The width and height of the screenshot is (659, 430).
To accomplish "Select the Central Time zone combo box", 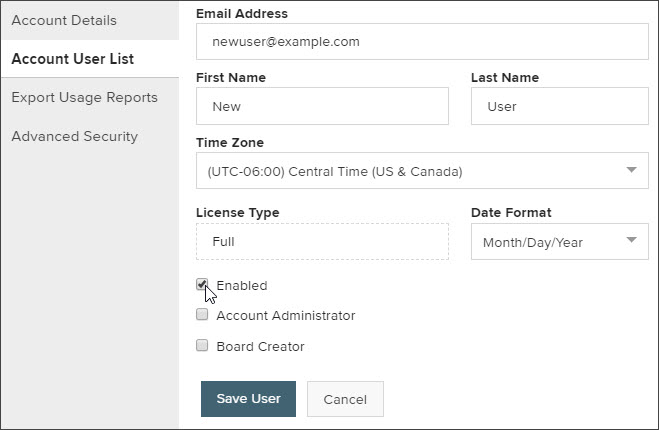I will click(422, 171).
